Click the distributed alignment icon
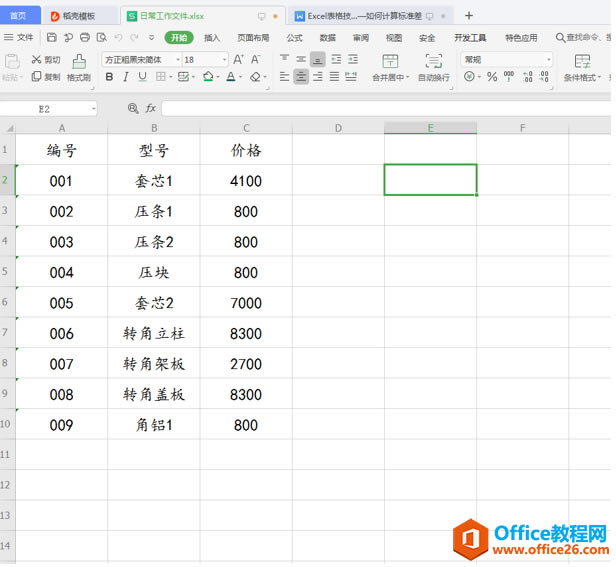Viewport: 616px width, 567px height. [351, 76]
